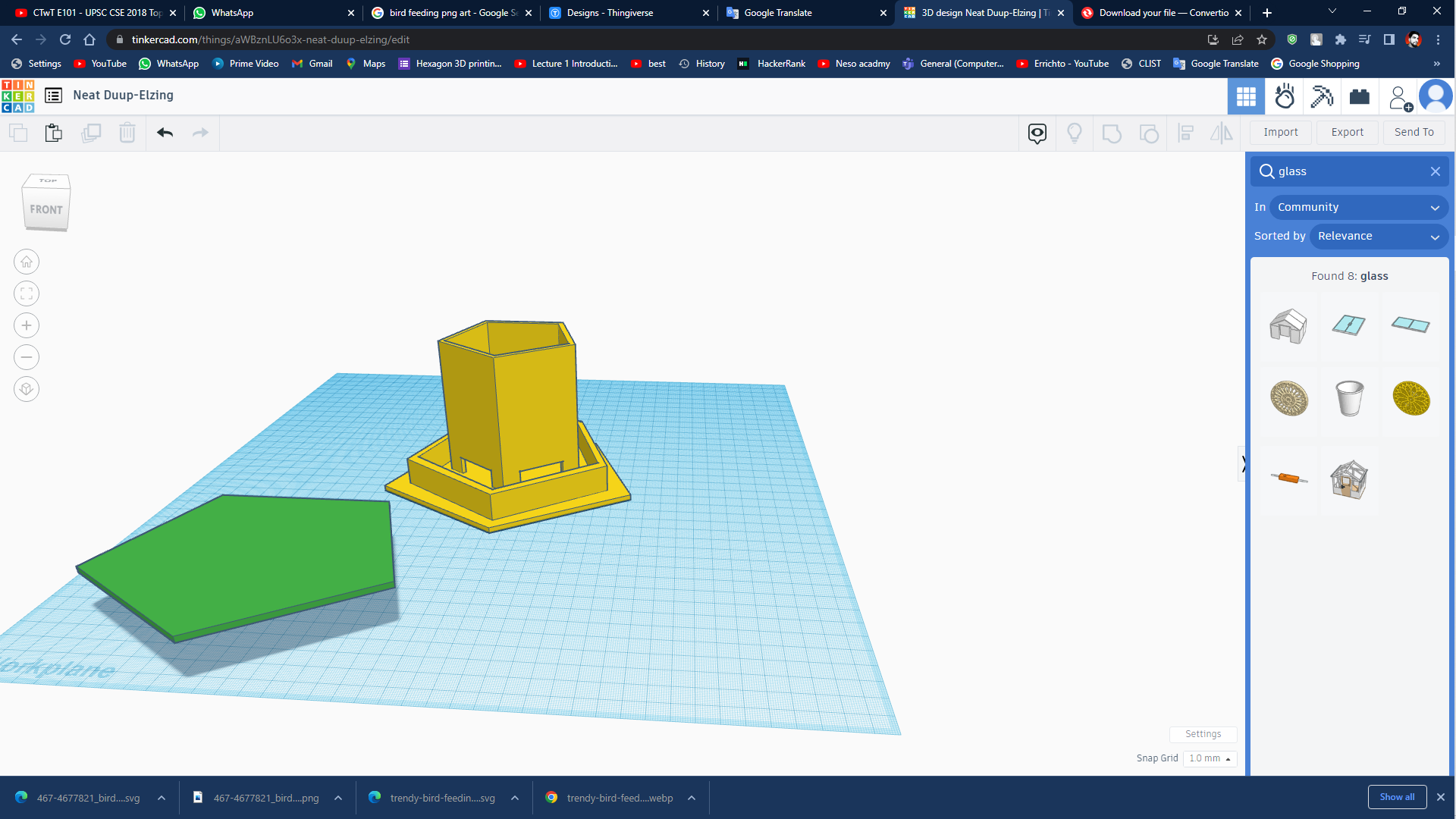This screenshot has width=1456, height=819.
Task: Switch to the Google Translate tab
Action: tap(806, 13)
